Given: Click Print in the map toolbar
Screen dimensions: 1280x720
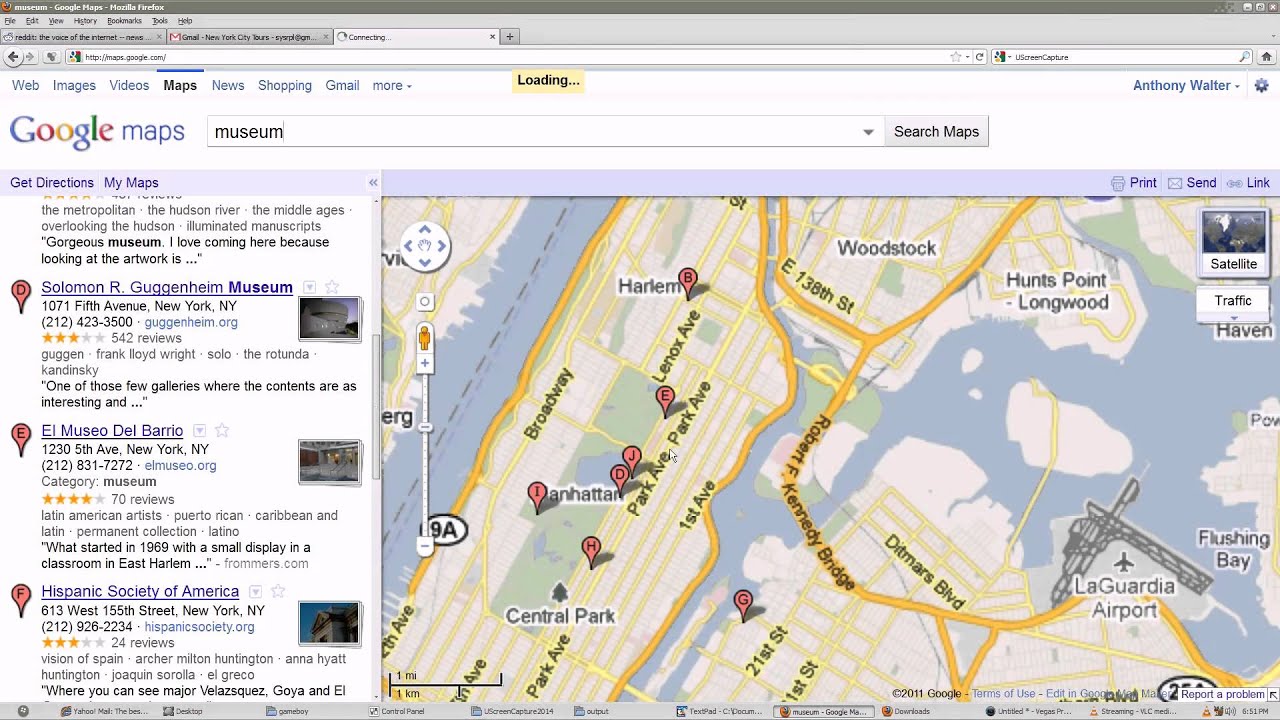Looking at the screenshot, I should pyautogui.click(x=1134, y=183).
